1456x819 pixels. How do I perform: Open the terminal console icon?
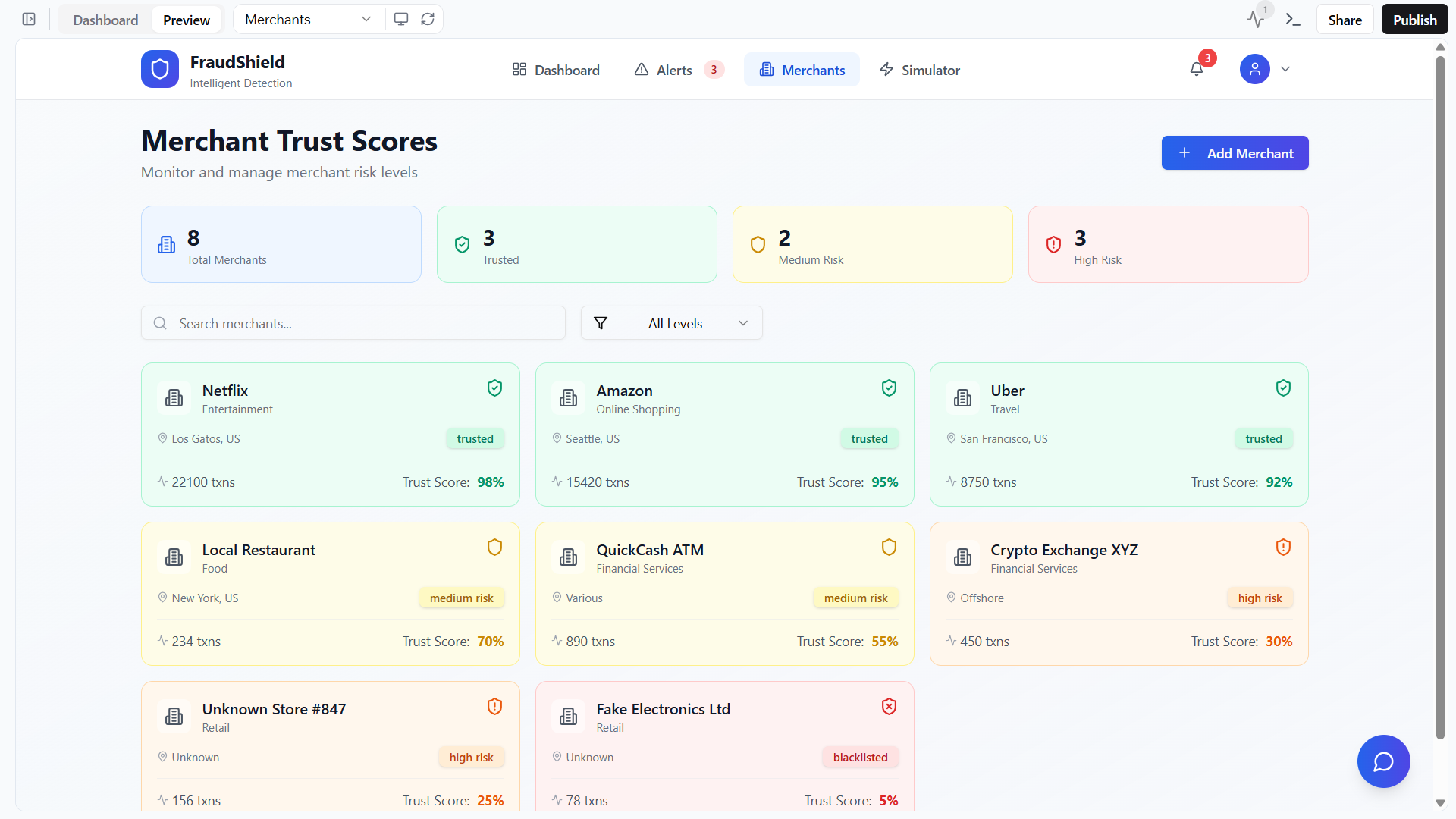click(x=1294, y=18)
